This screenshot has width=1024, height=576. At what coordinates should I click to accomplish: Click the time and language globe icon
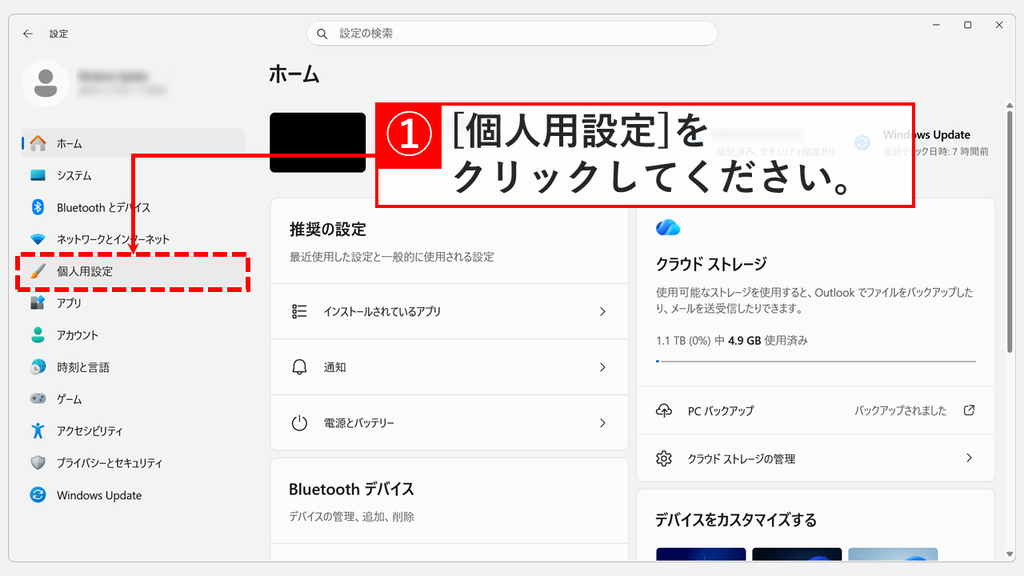39,367
